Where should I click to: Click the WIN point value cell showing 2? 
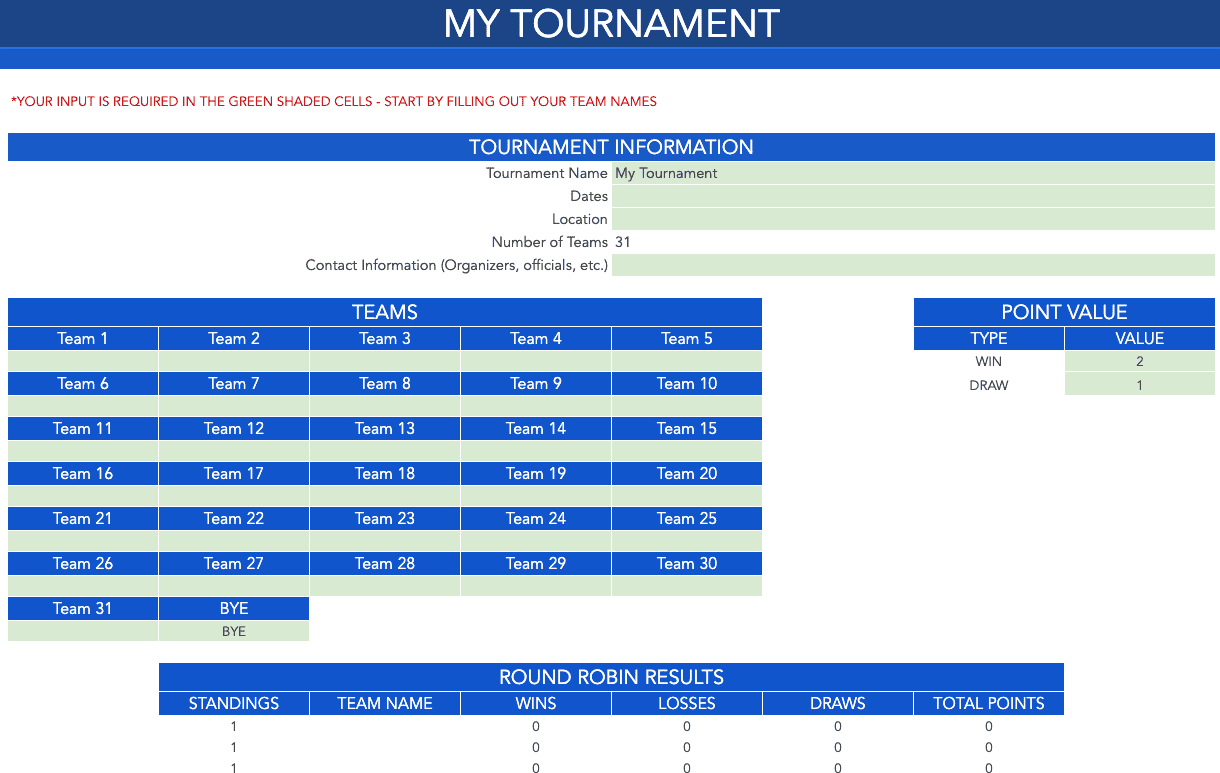[1139, 361]
